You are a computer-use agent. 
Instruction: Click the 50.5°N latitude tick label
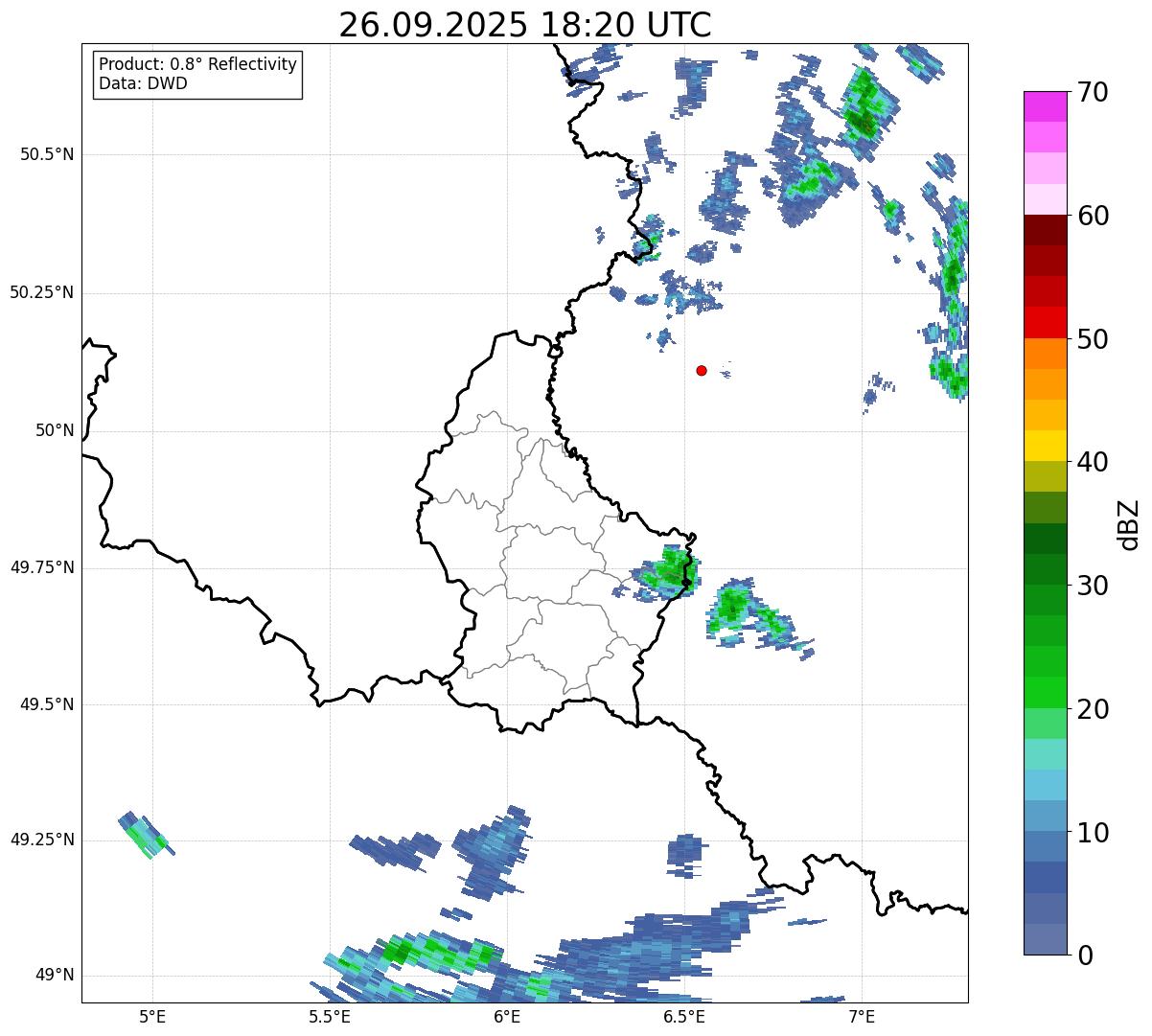(x=46, y=154)
